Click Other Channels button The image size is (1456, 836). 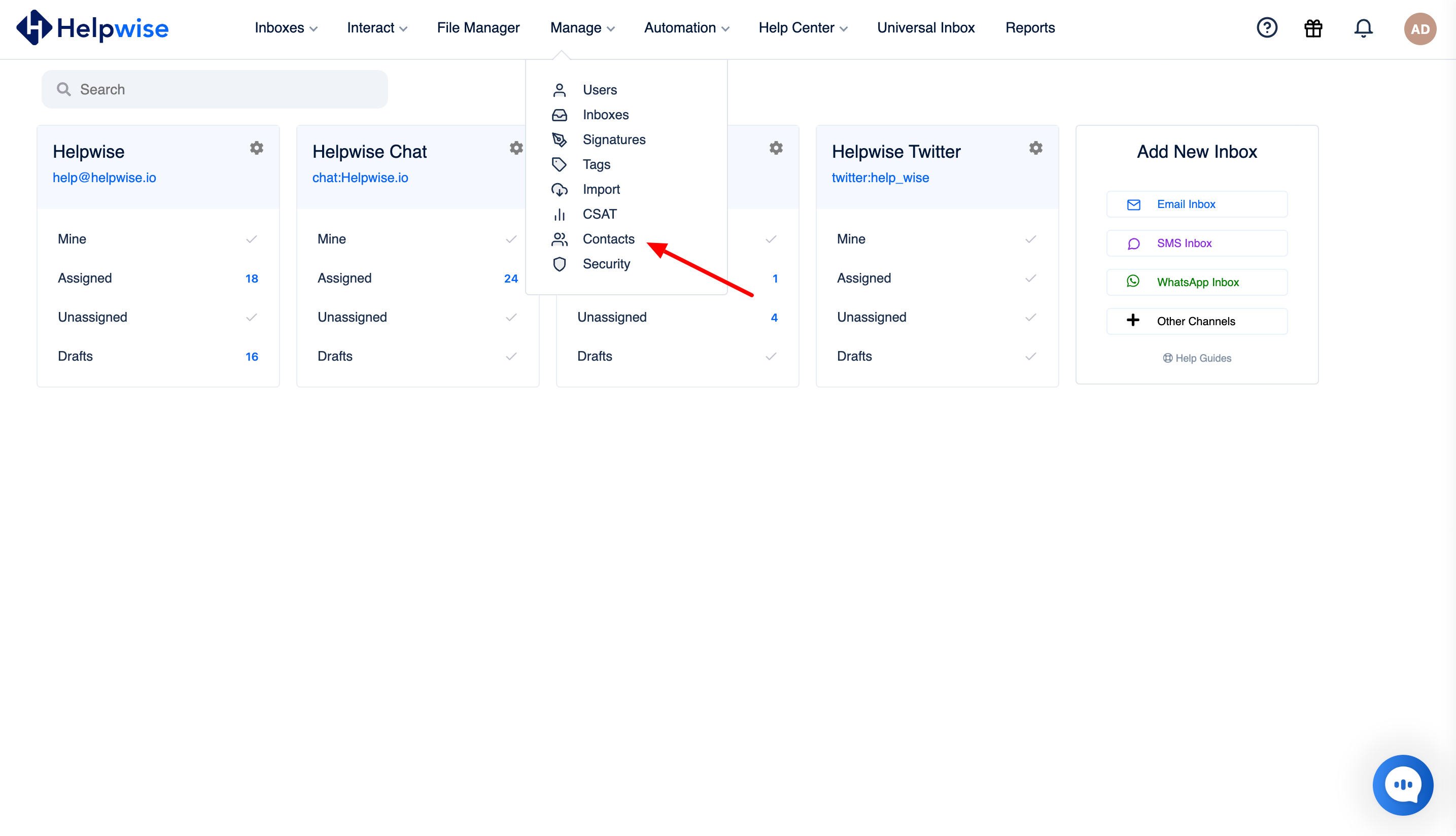click(1197, 322)
